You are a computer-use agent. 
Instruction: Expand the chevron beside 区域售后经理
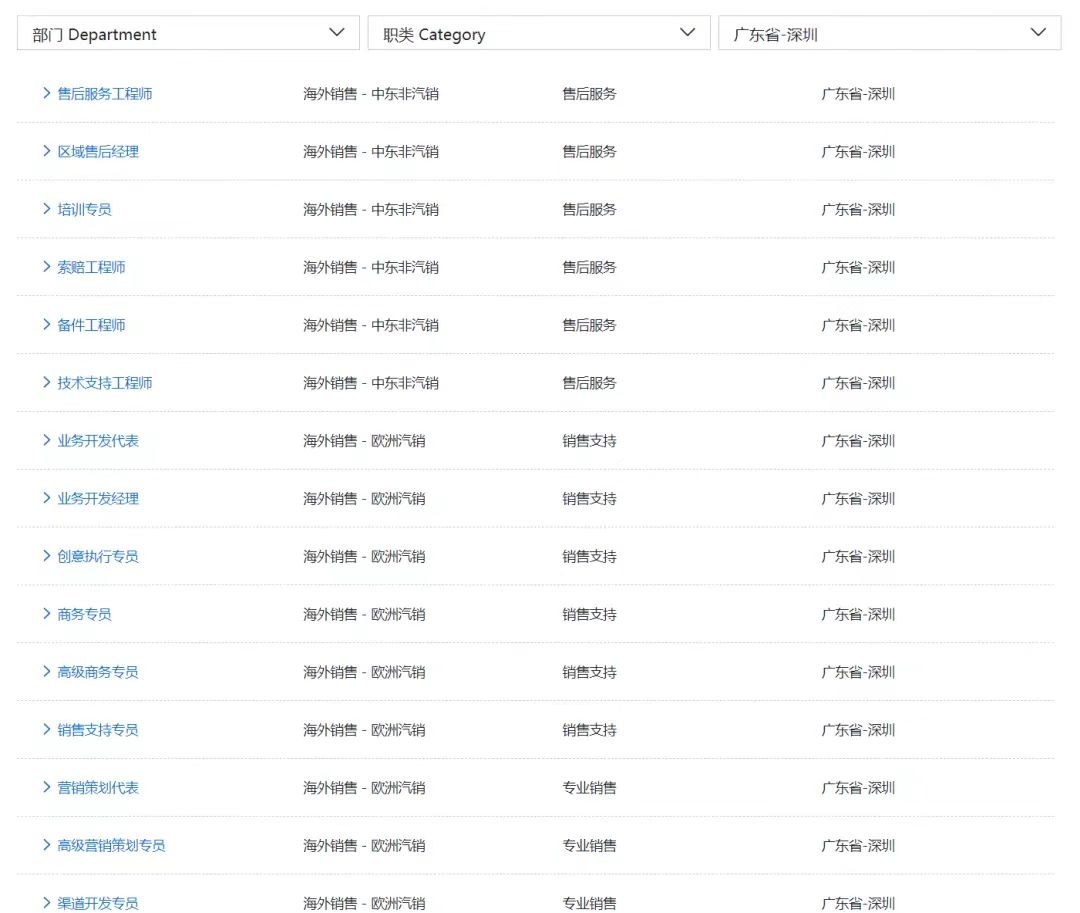(x=46, y=151)
